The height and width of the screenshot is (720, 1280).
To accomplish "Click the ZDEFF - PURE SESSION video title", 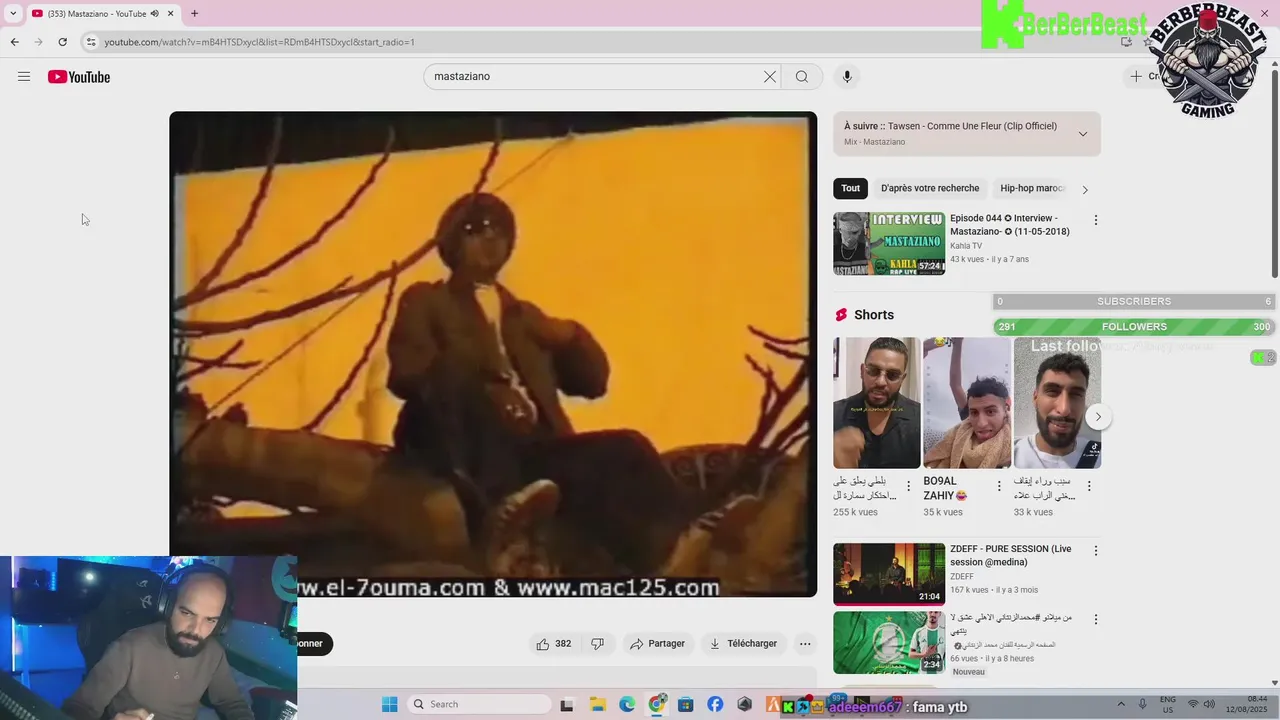I will 1010,556.
